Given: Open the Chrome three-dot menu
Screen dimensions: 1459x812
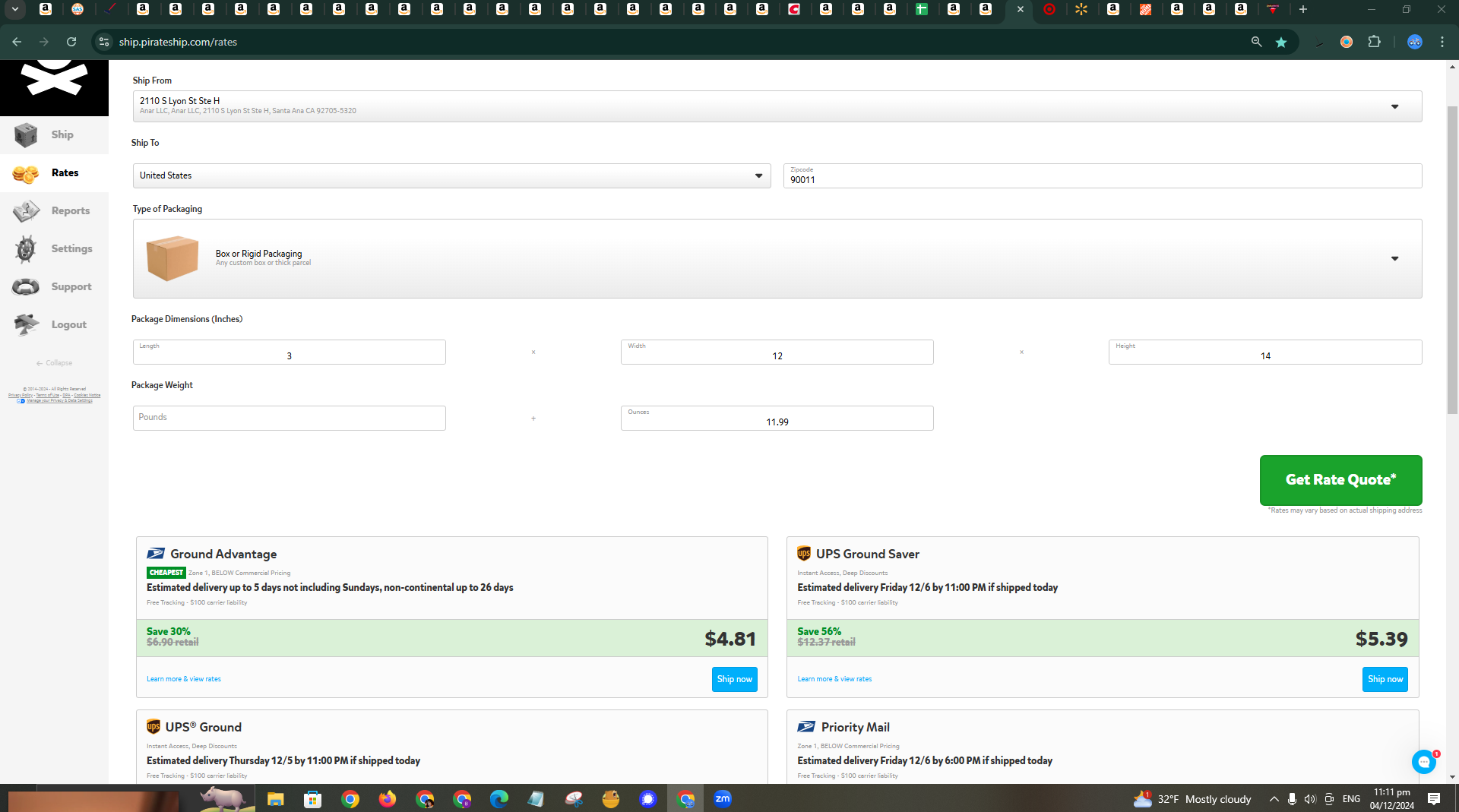Looking at the screenshot, I should [x=1442, y=42].
